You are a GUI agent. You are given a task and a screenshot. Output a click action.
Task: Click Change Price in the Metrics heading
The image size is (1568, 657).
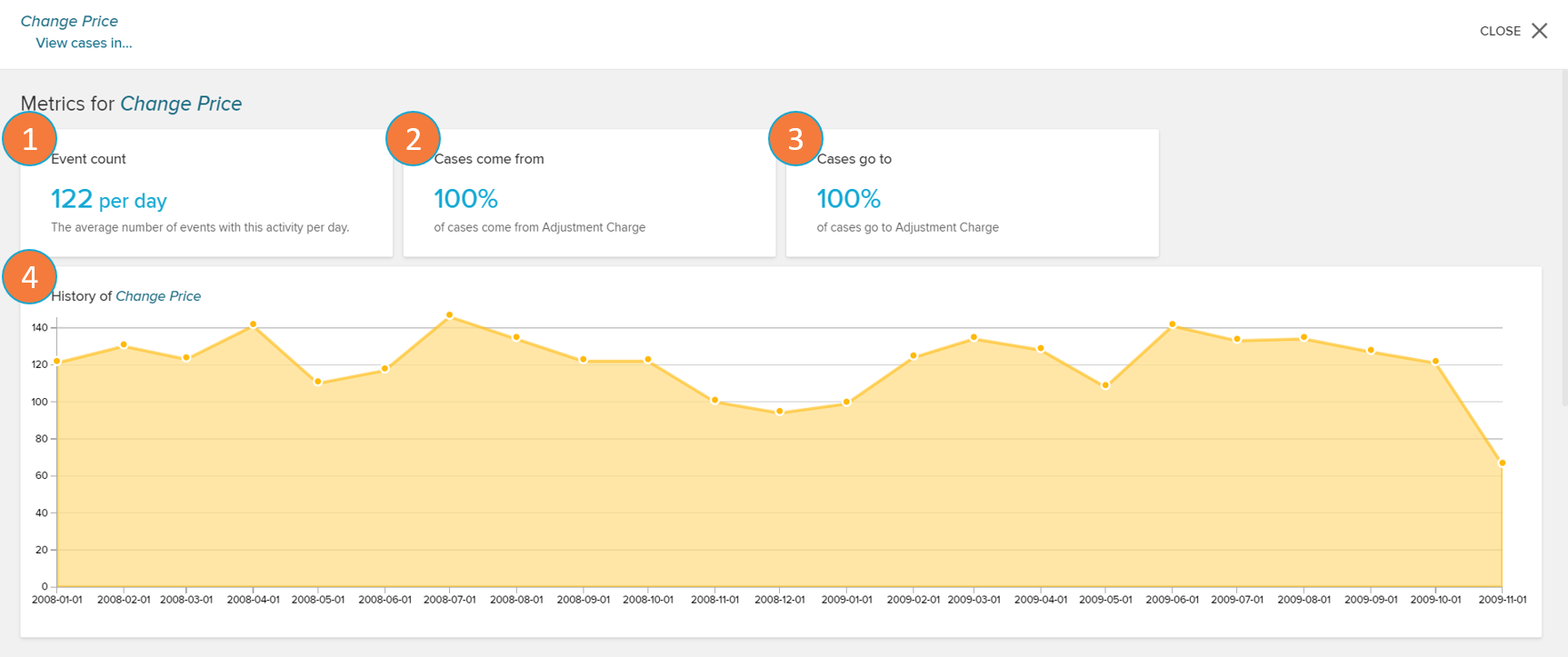(x=181, y=104)
